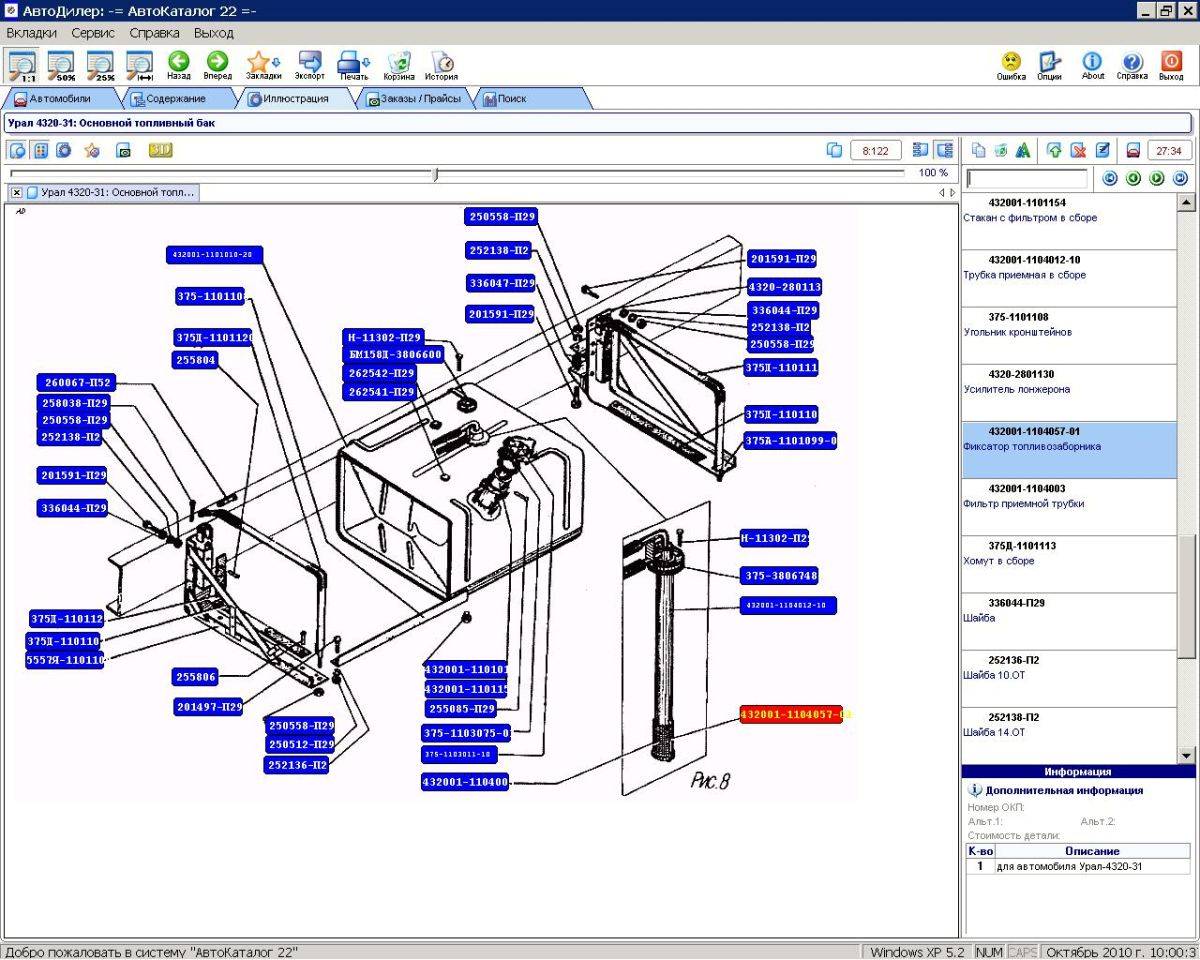Click red highlighted callout 432001-1104057
The image size is (1200, 960).
coord(794,715)
